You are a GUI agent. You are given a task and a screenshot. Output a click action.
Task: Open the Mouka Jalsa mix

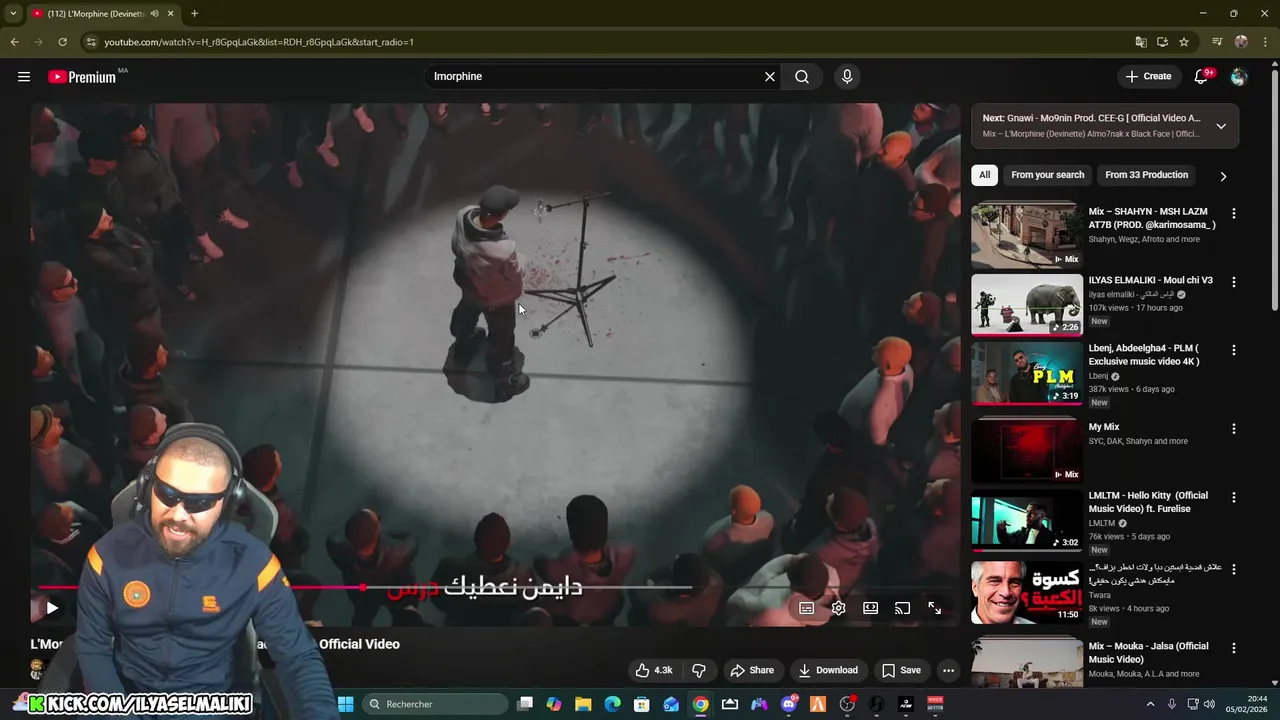1026,663
